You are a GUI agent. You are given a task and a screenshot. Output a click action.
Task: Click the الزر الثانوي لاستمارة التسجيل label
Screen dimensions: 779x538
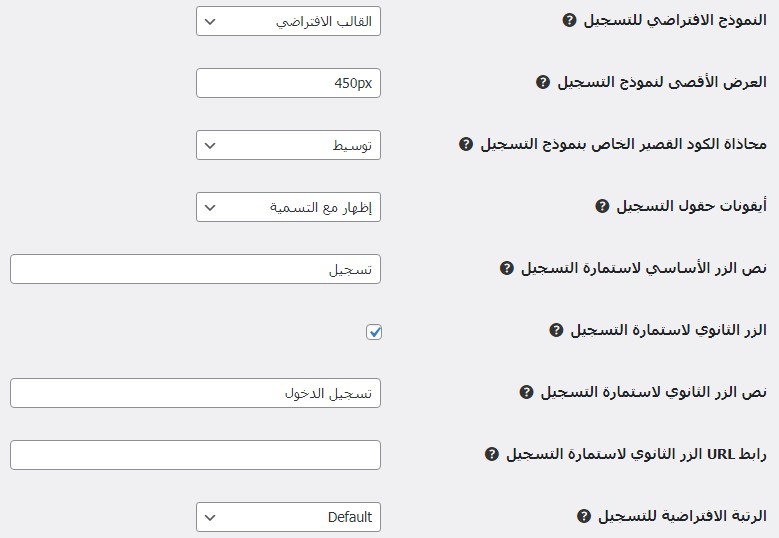(668, 330)
